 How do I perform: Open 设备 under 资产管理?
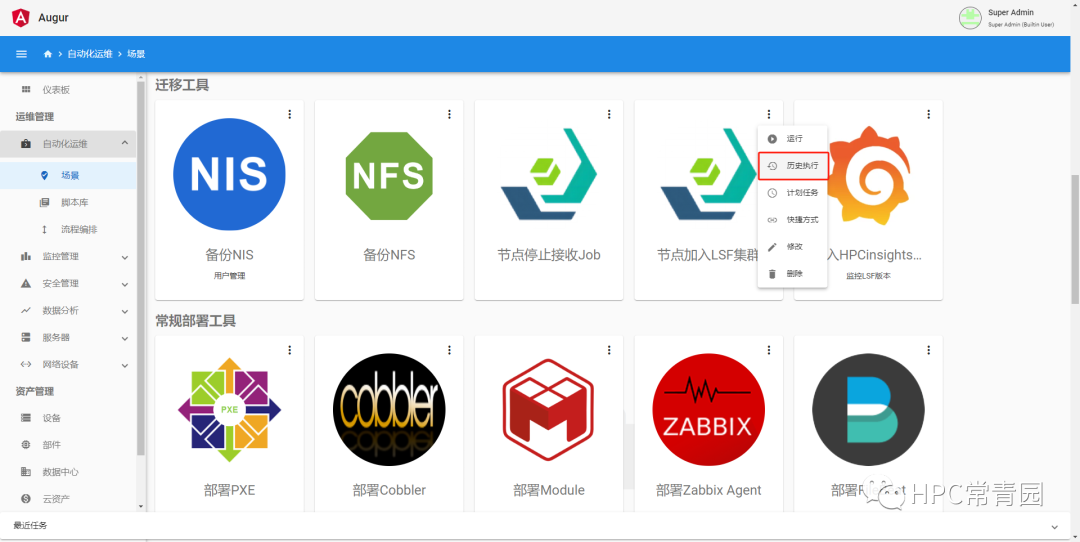(68, 418)
